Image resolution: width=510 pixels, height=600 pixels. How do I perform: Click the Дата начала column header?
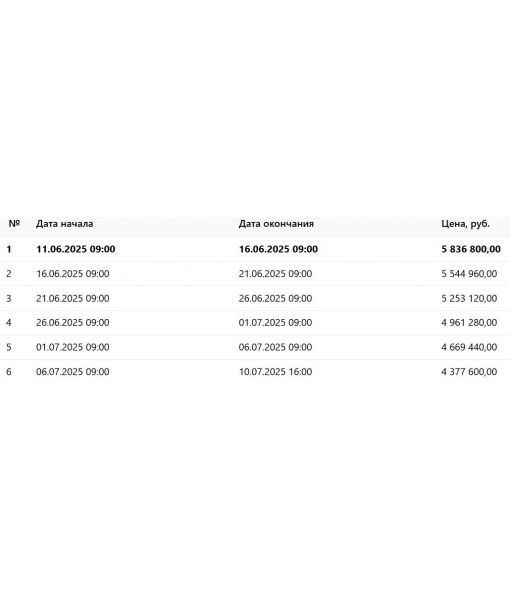(x=65, y=223)
